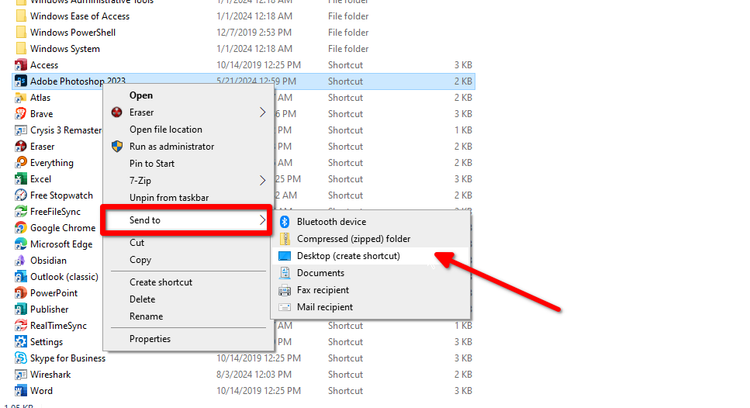This screenshot has width=750, height=408.
Task: Click the Adobe Photoshop 2023 icon
Action: [x=21, y=81]
